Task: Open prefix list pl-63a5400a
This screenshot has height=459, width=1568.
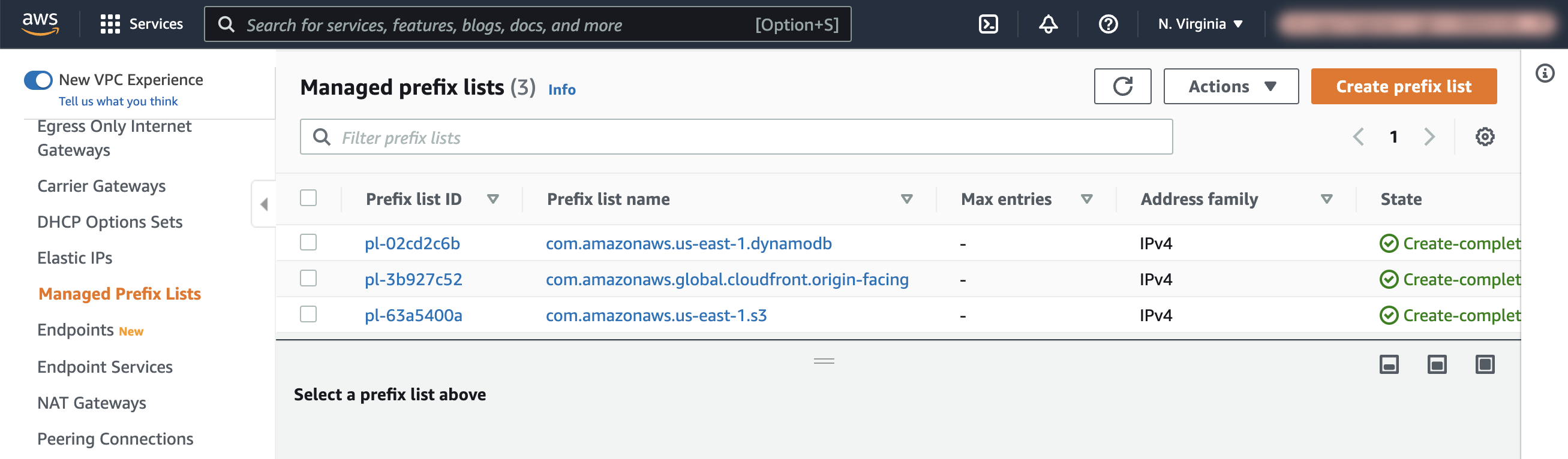Action: pos(413,315)
